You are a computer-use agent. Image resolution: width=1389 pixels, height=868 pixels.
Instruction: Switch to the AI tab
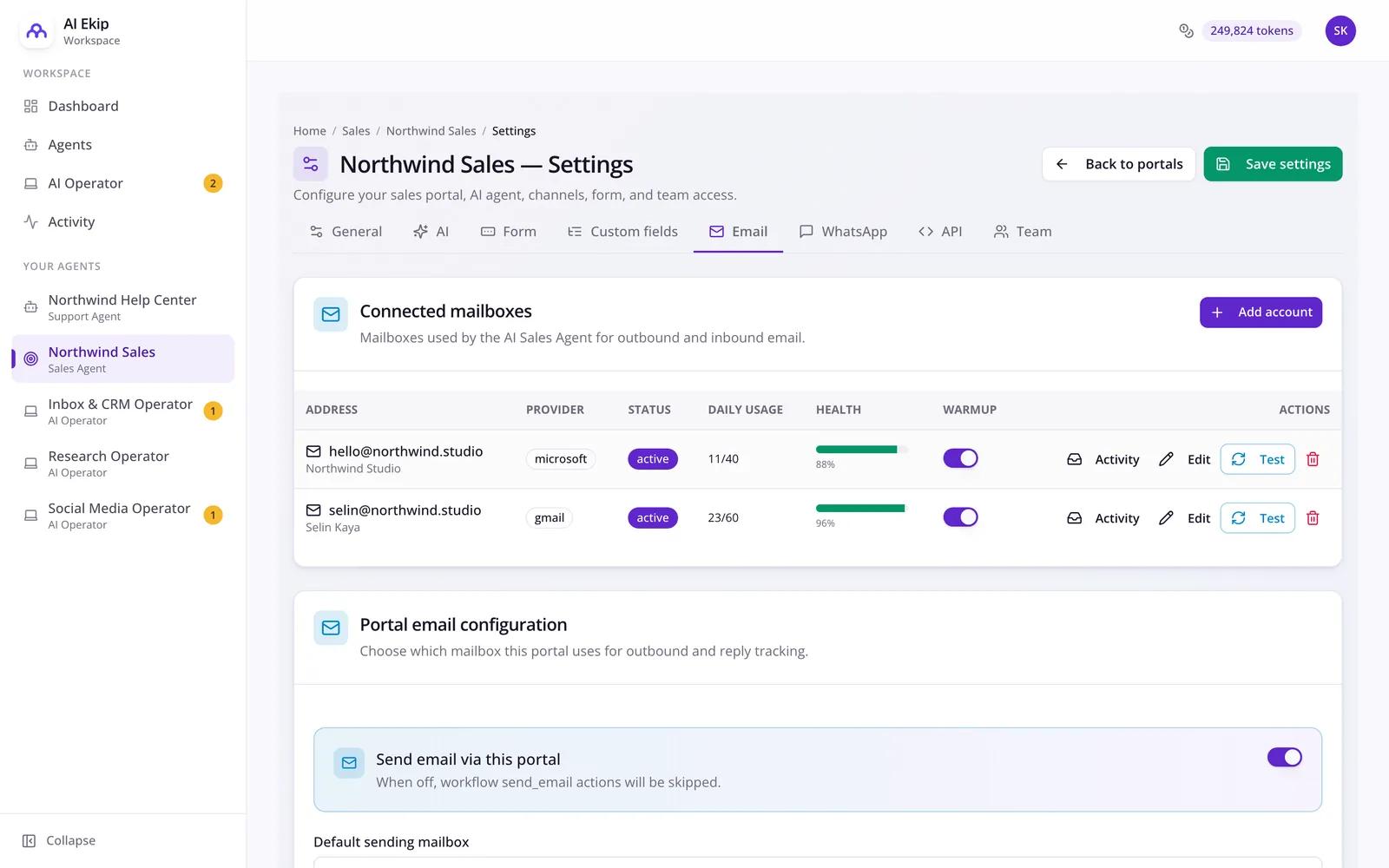tap(431, 232)
